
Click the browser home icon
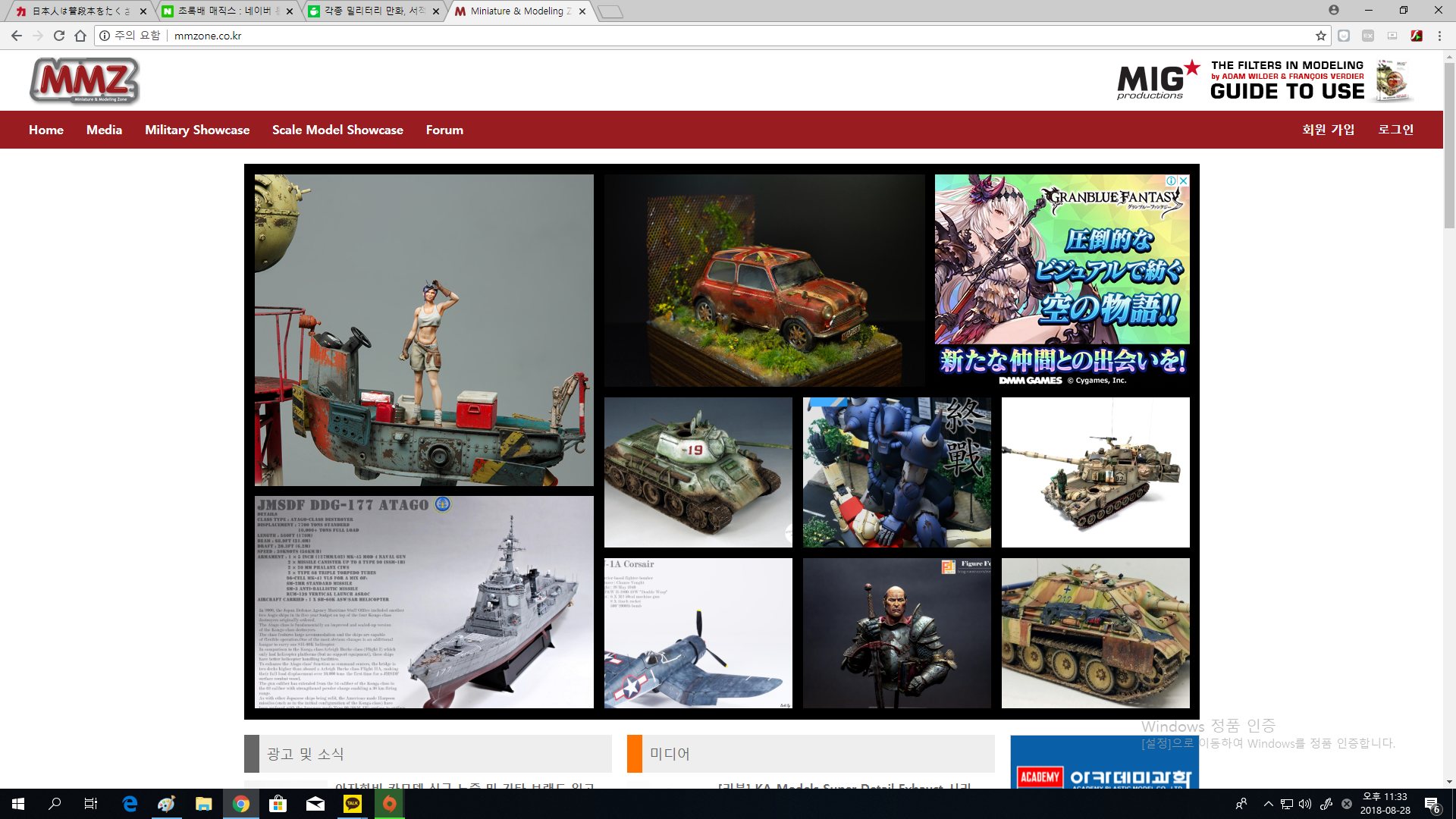[80, 36]
